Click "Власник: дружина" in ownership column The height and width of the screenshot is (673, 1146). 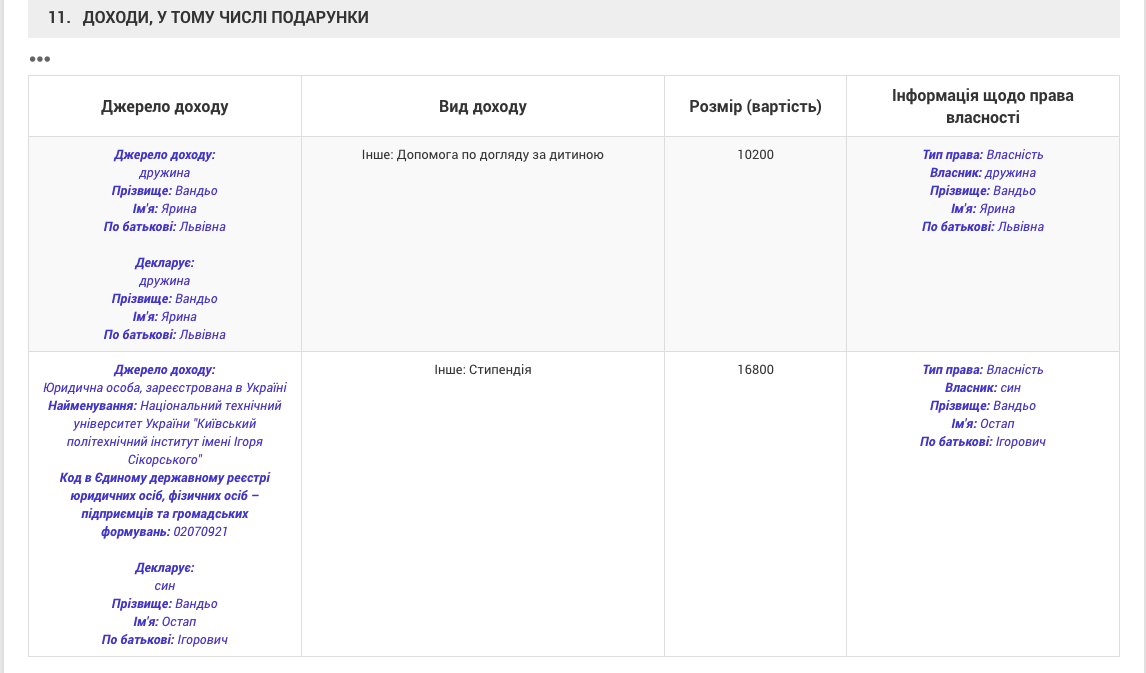pos(982,173)
